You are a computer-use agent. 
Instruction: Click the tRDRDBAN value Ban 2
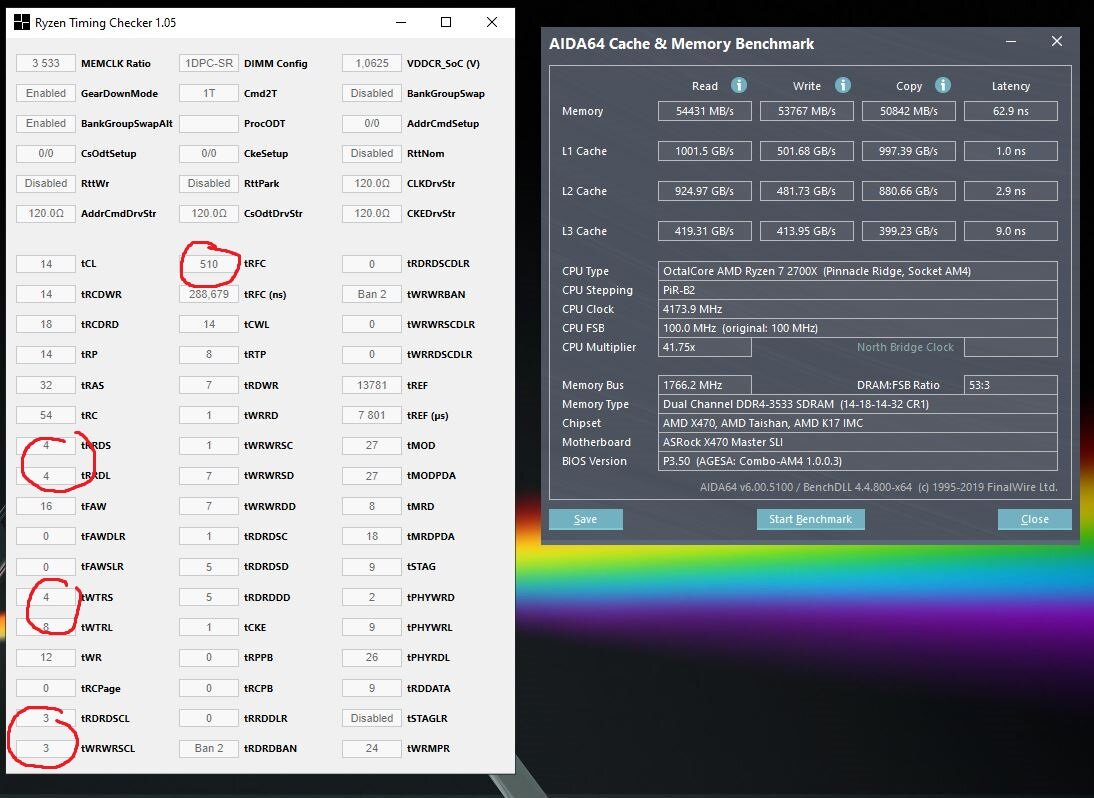(209, 748)
